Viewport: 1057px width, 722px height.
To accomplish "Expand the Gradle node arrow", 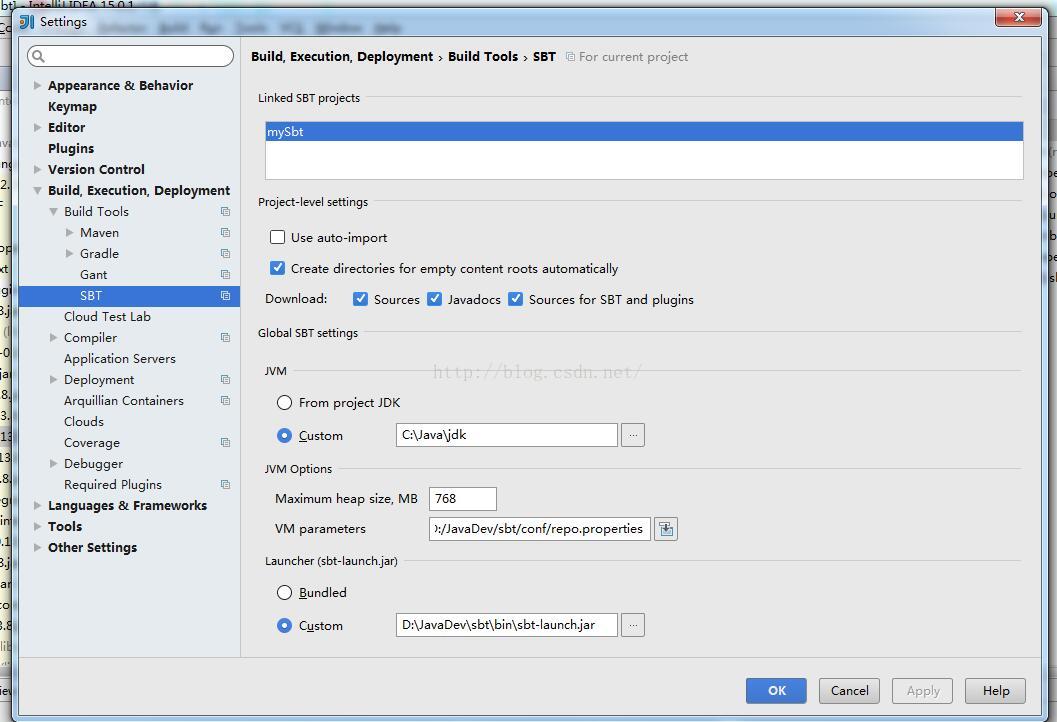I will click(x=69, y=253).
